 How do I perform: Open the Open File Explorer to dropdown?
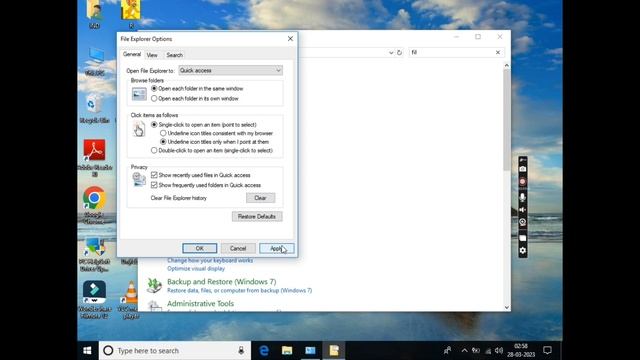231,70
